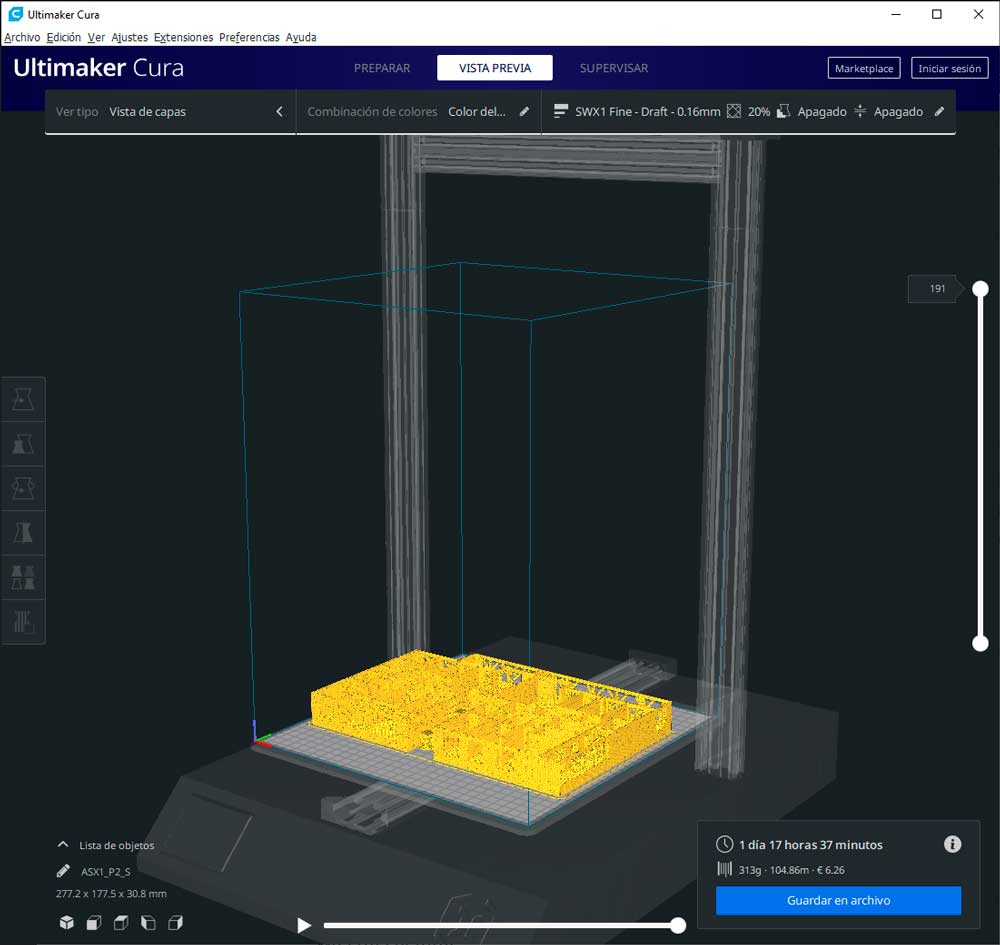Select the Move tool in left toolbar
1000x945 pixels.
pyautogui.click(x=23, y=400)
